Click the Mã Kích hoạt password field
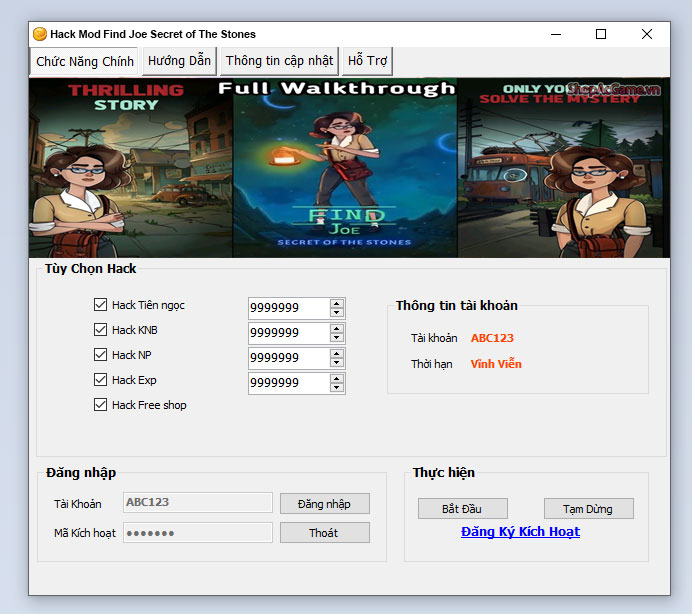Viewport: 693px width, 616px height. click(x=198, y=532)
